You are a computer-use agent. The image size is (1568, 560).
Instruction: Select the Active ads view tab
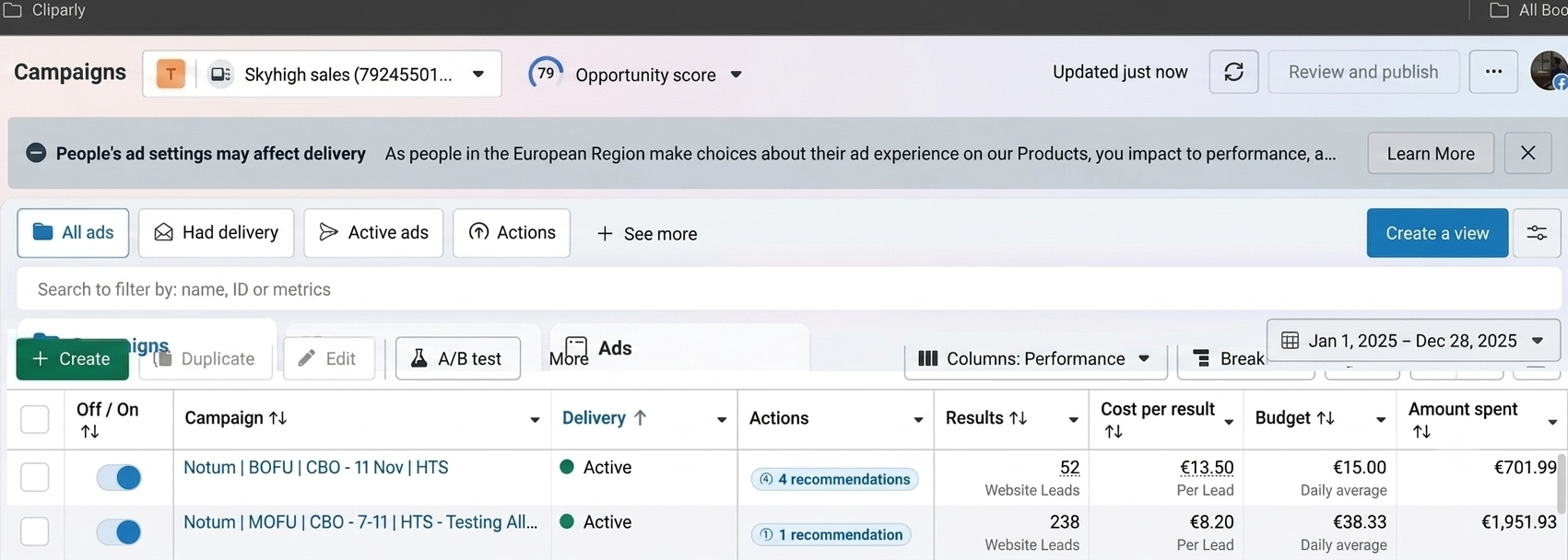[x=373, y=232]
